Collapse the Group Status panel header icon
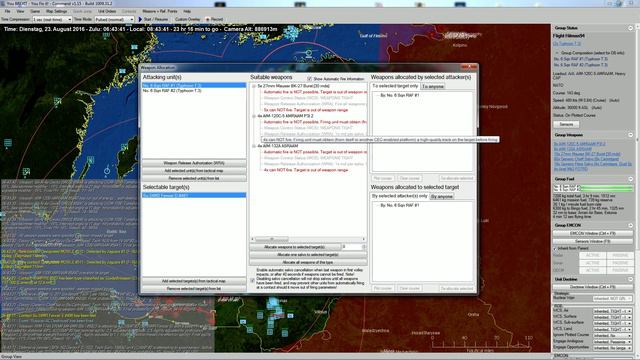This screenshot has height=360, width=640. tap(630, 28)
